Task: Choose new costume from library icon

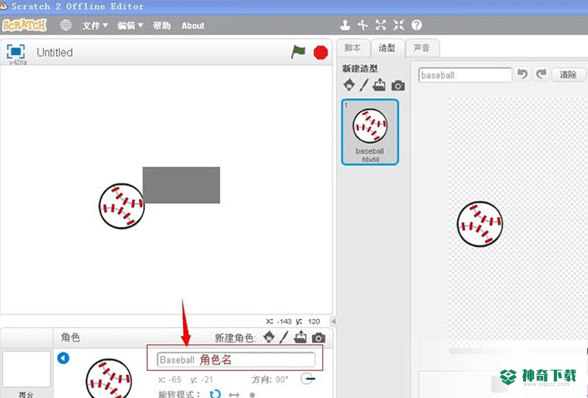Action: click(x=349, y=85)
